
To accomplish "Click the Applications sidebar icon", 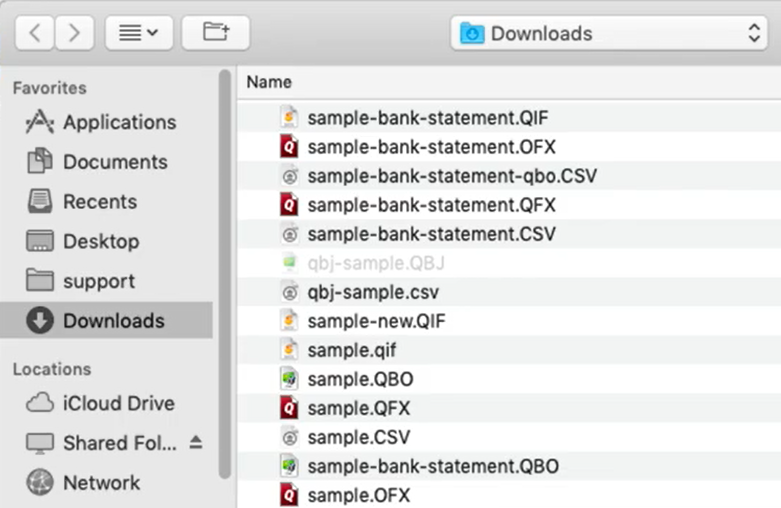I will [x=39, y=122].
